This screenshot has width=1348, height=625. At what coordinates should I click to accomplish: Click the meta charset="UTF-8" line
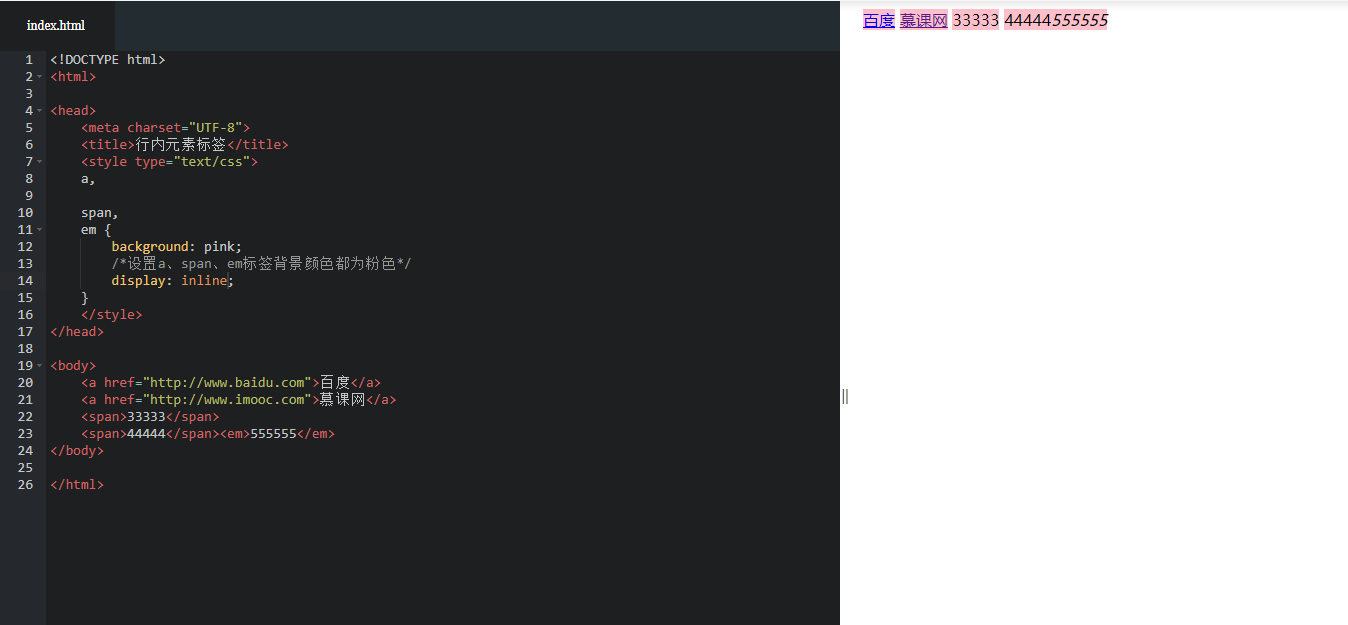click(165, 128)
